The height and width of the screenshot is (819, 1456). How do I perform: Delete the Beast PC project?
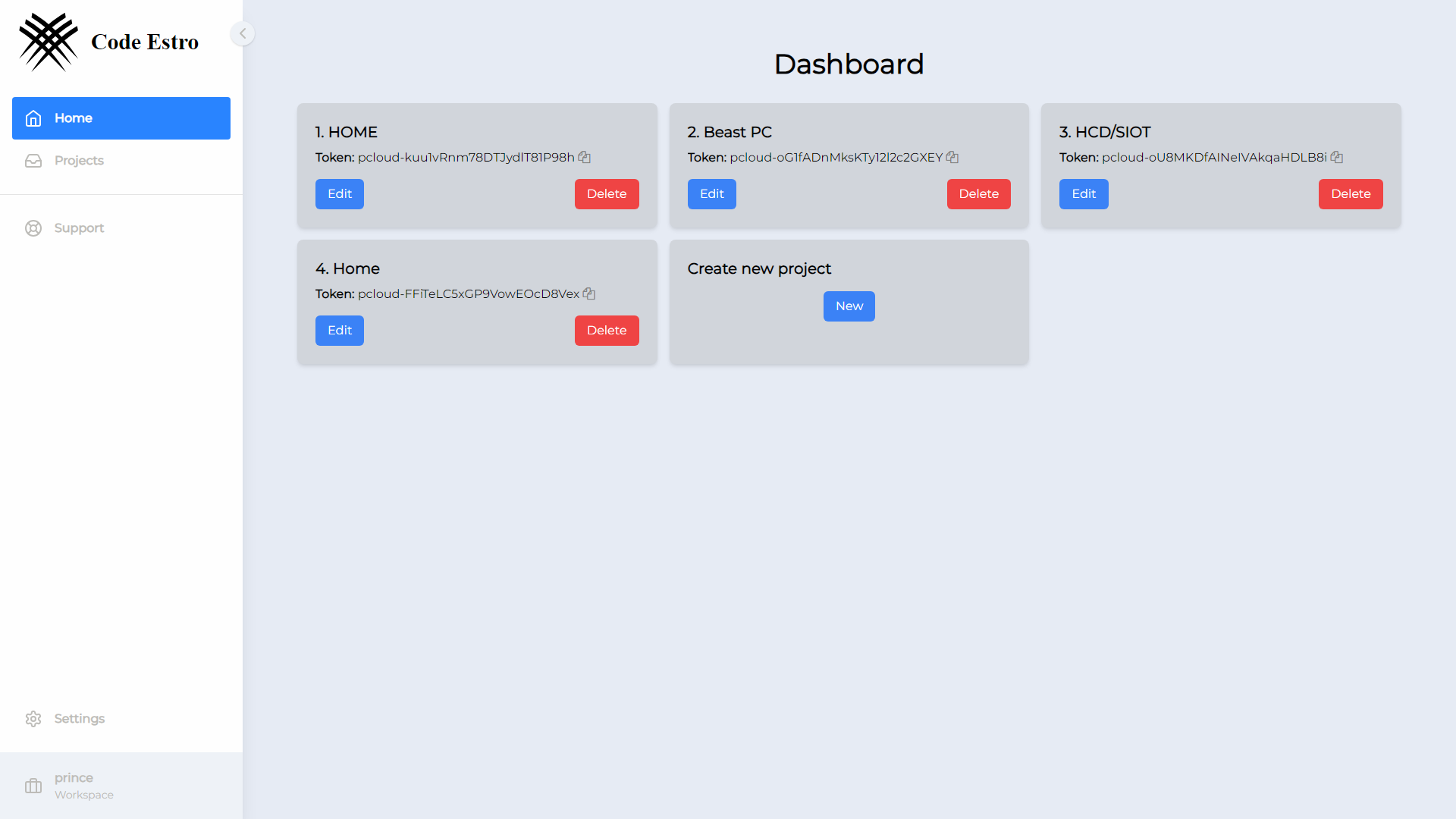(978, 193)
